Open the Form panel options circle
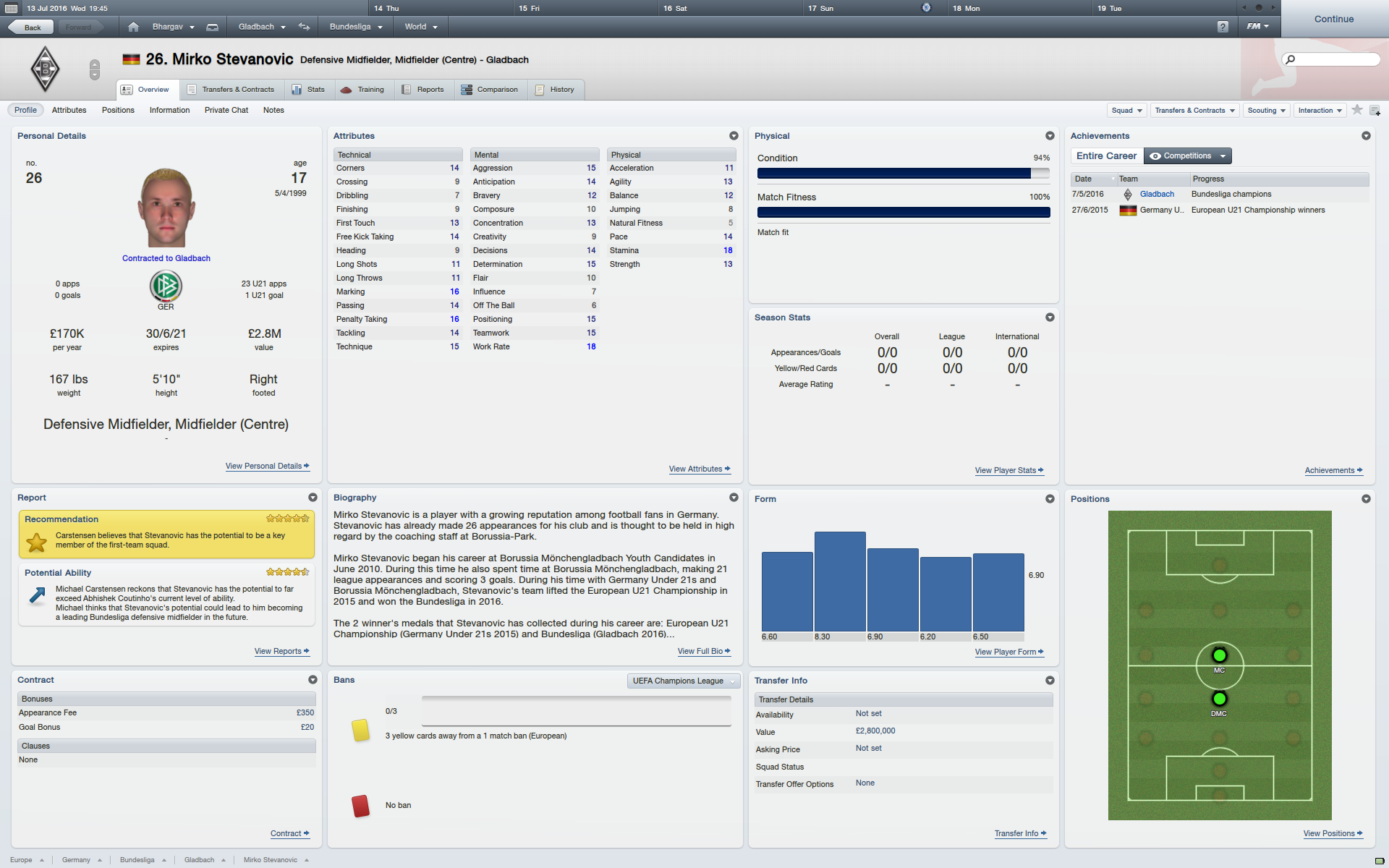Screen dimensions: 1389x868 pyautogui.click(x=1050, y=499)
